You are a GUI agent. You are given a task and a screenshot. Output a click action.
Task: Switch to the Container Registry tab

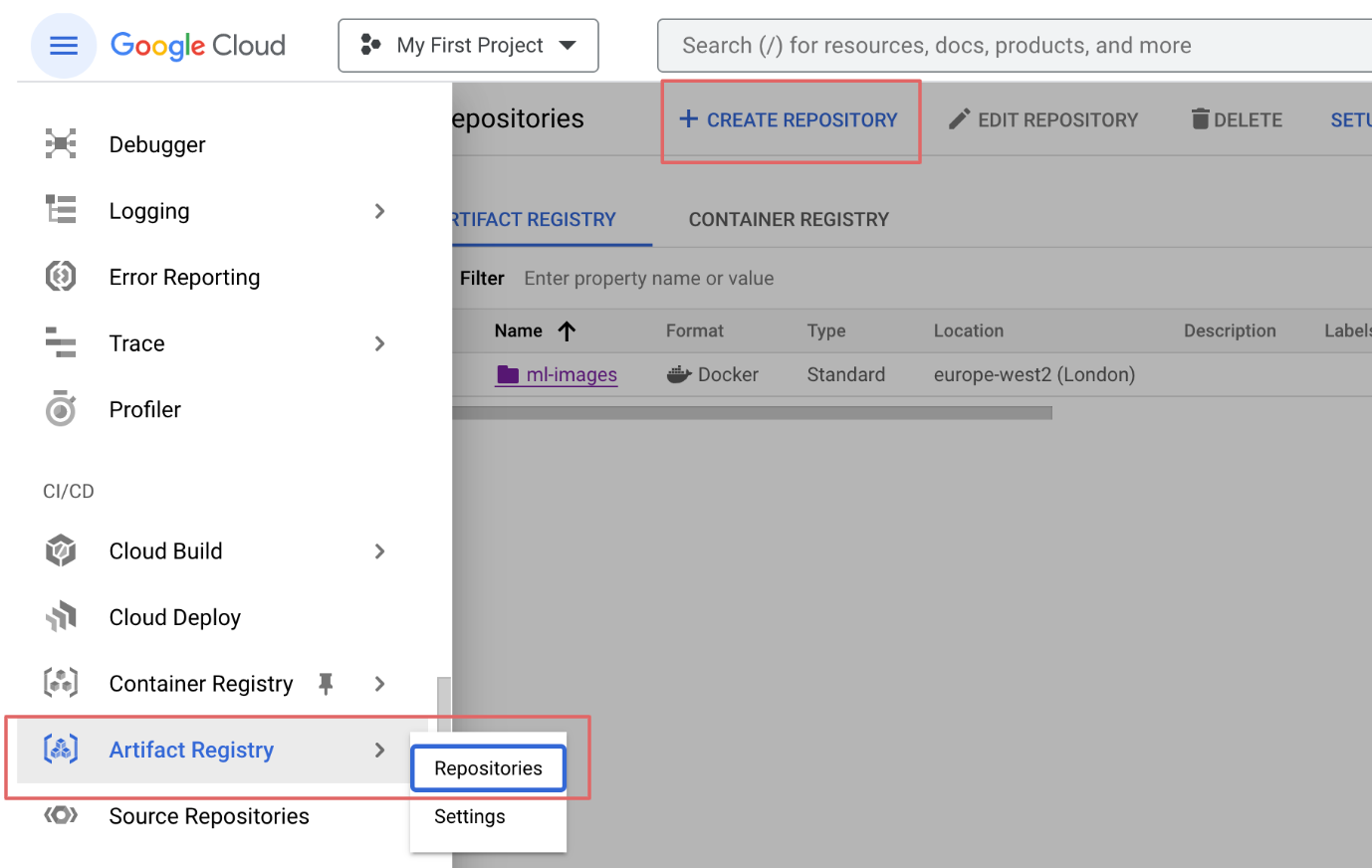789,220
